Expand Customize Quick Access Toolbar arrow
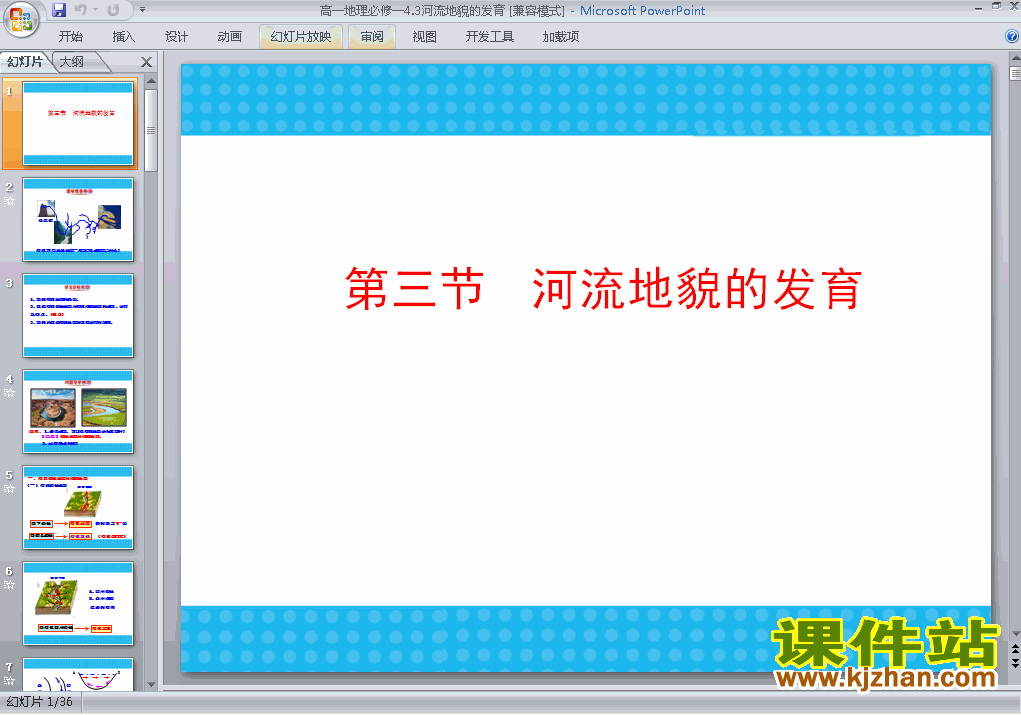This screenshot has height=715, width=1021. tap(142, 10)
